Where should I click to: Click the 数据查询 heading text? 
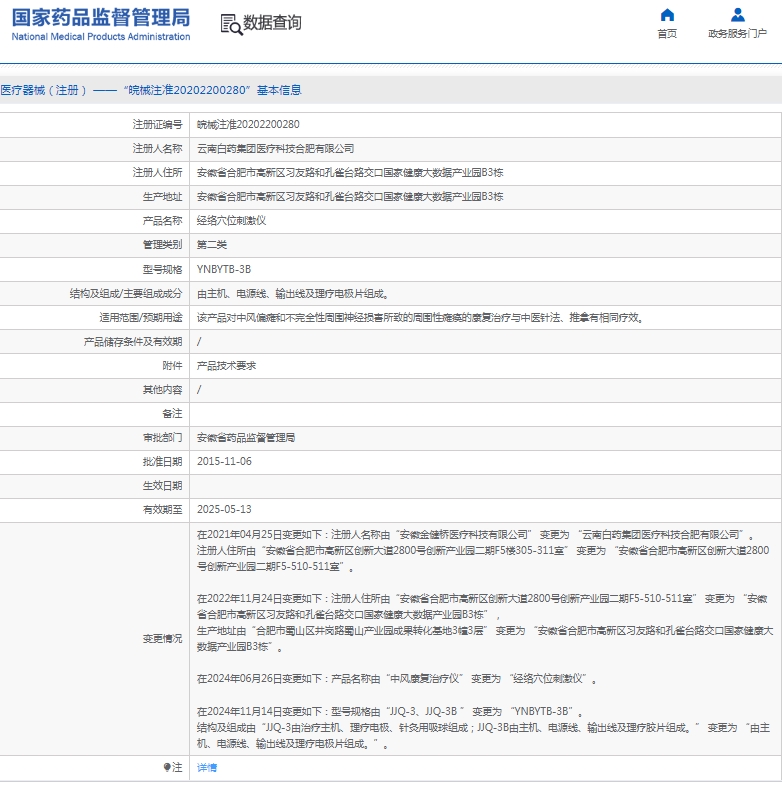click(272, 23)
